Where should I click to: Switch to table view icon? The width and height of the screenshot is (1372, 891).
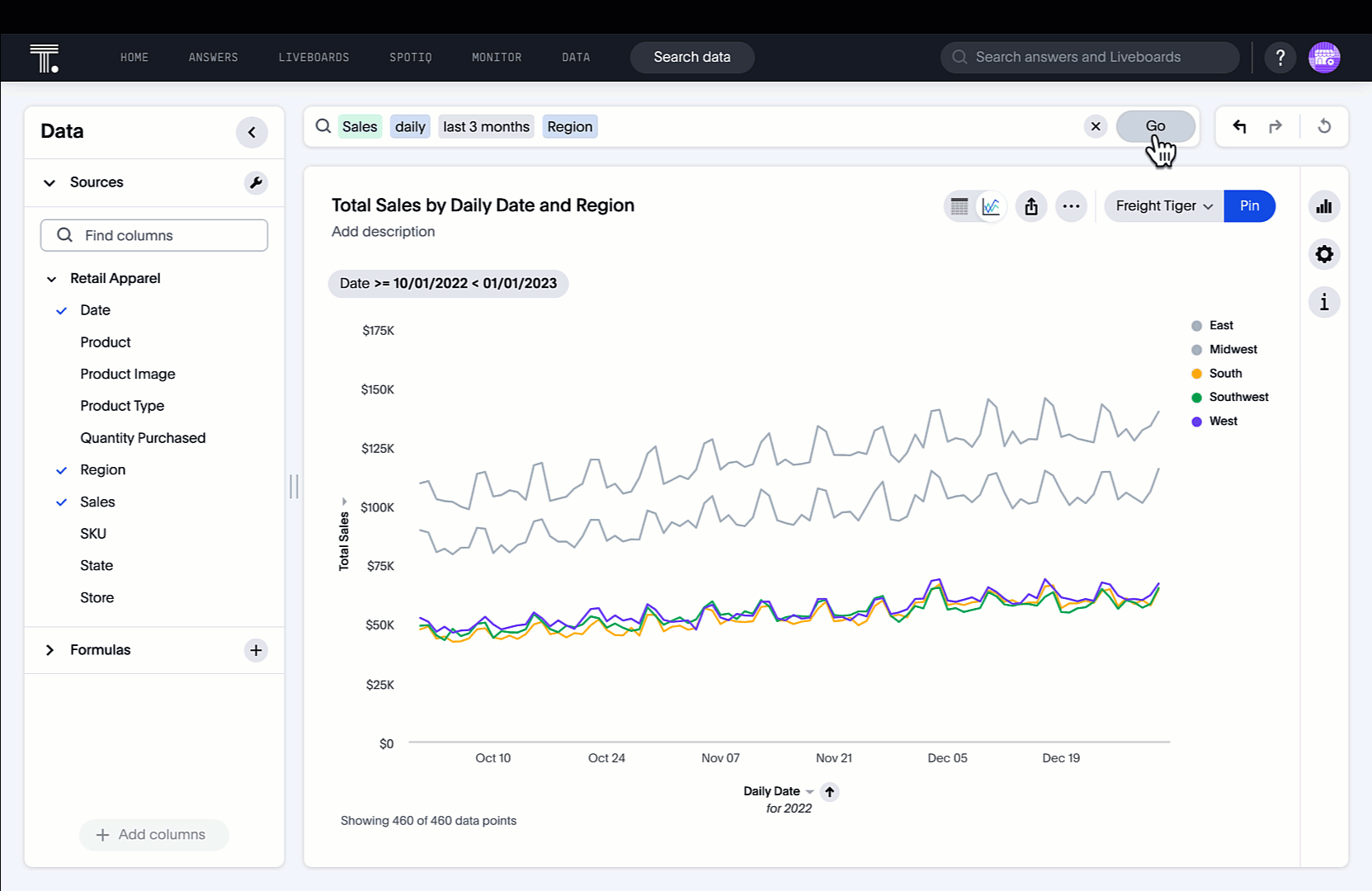(x=959, y=206)
